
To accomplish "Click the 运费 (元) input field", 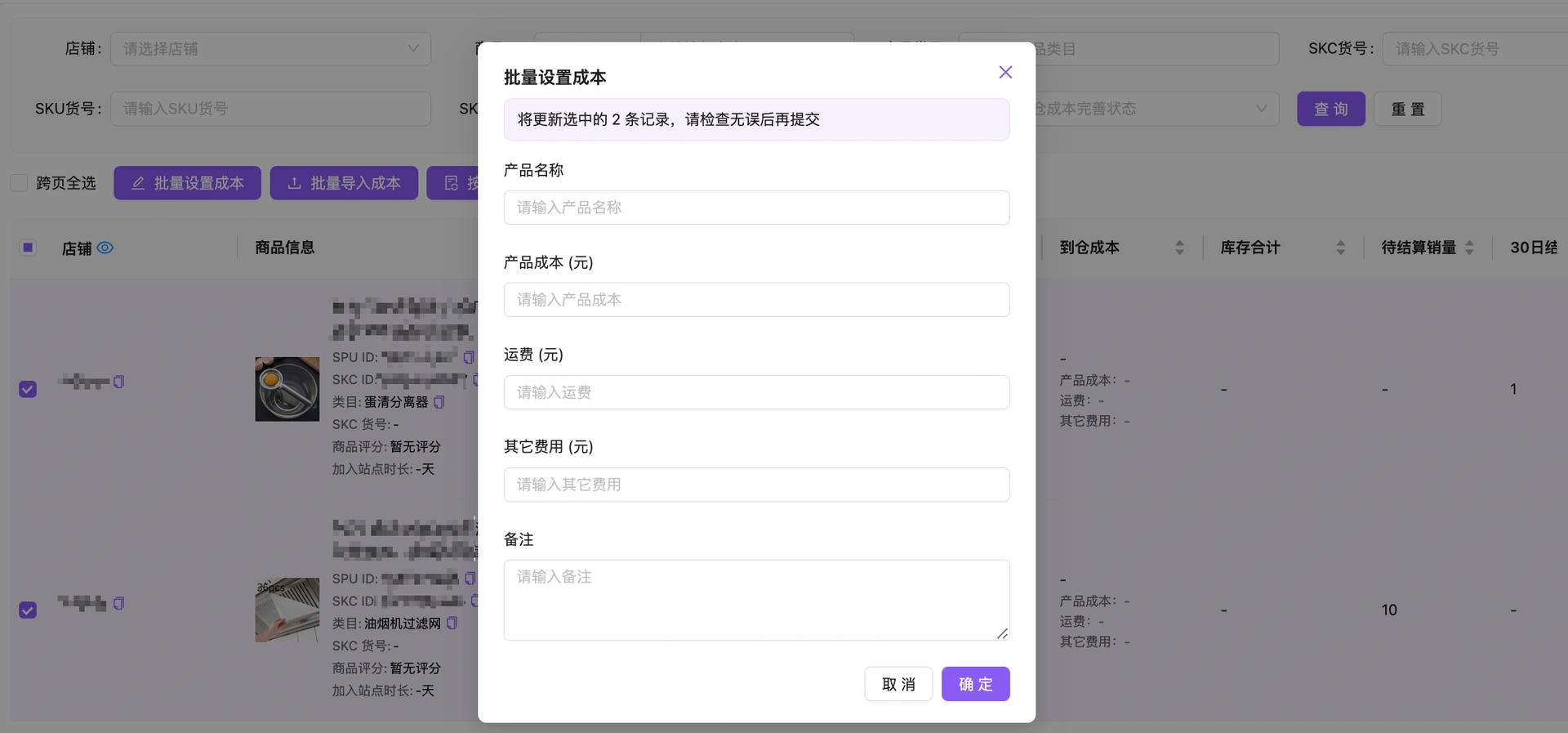I will point(756,392).
